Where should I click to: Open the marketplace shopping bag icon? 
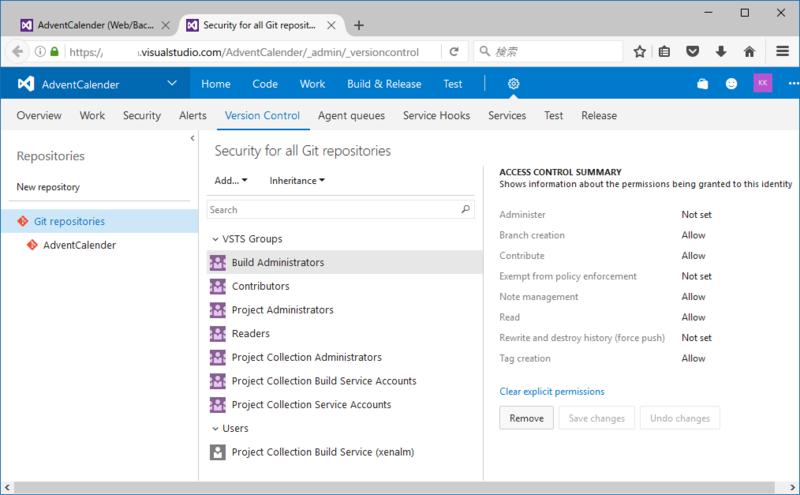coord(703,84)
